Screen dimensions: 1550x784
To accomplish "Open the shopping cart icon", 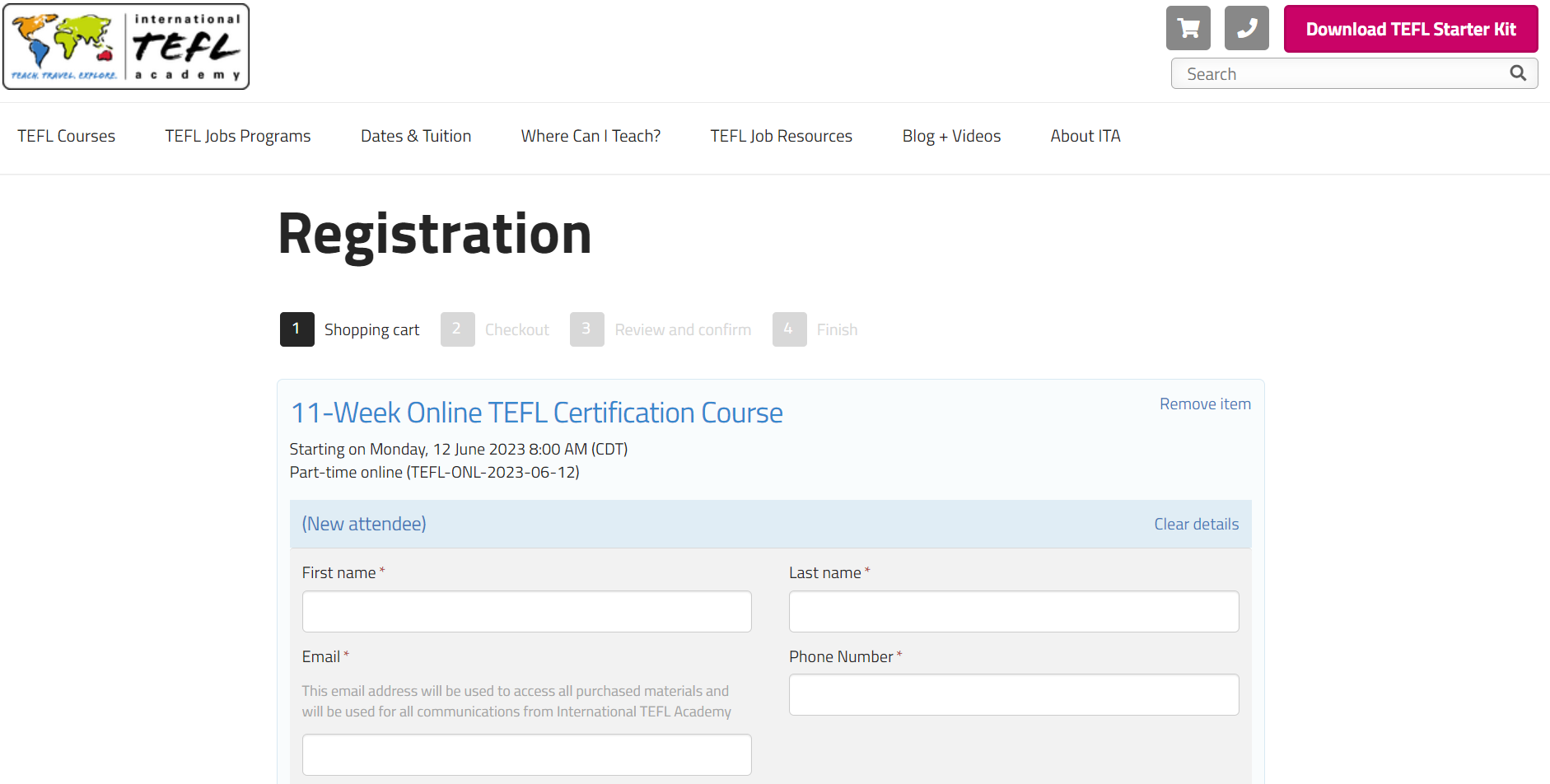I will pyautogui.click(x=1188, y=29).
